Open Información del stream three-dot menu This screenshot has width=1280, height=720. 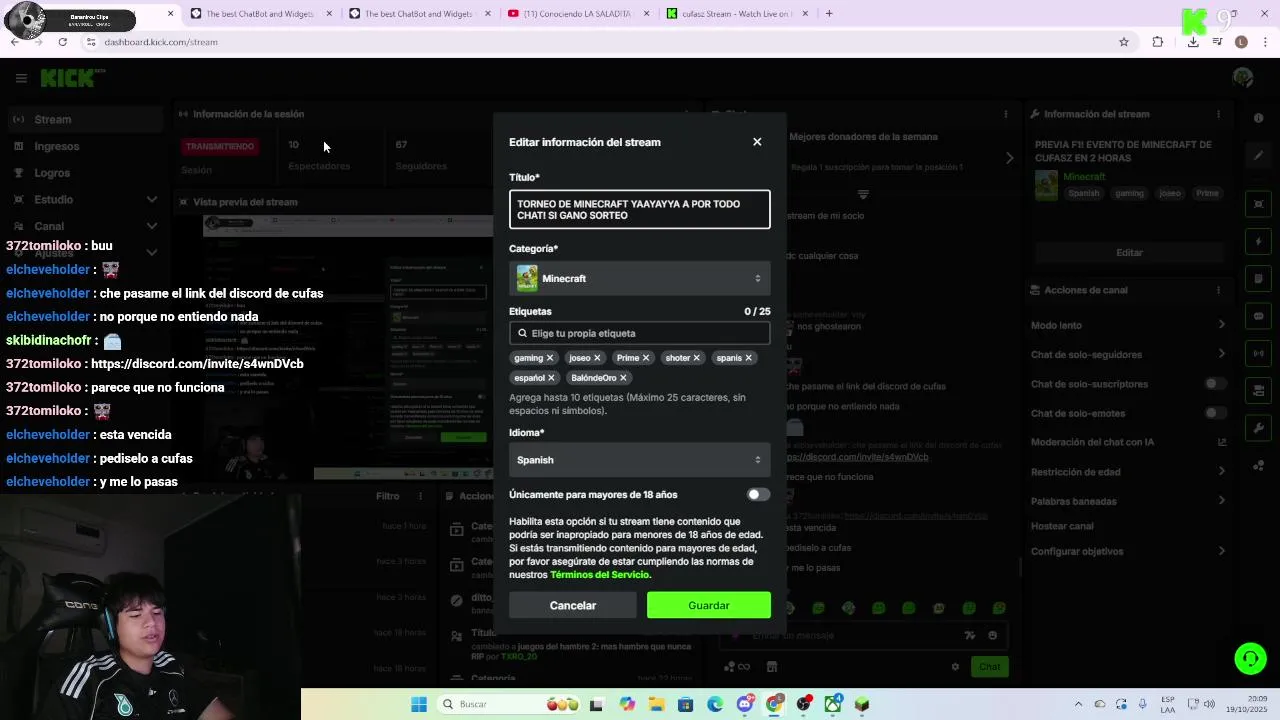coord(1218,114)
